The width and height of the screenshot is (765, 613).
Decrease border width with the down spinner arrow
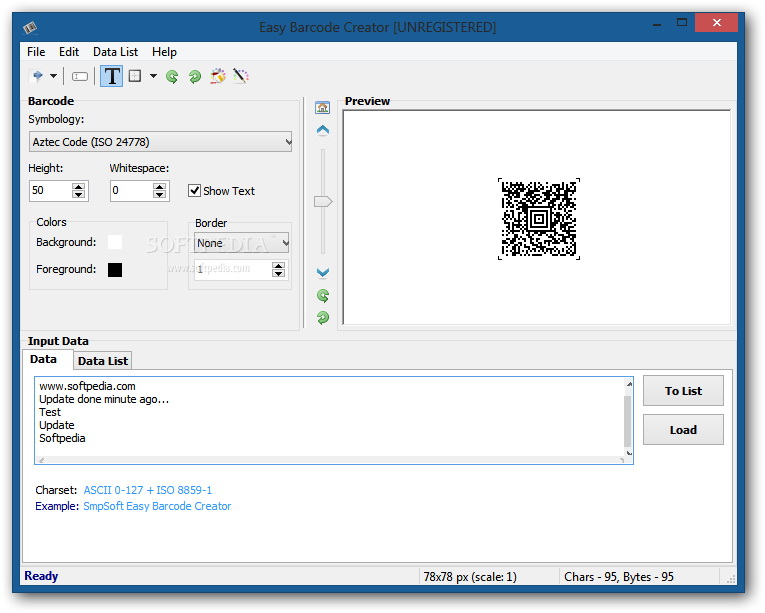tap(279, 274)
